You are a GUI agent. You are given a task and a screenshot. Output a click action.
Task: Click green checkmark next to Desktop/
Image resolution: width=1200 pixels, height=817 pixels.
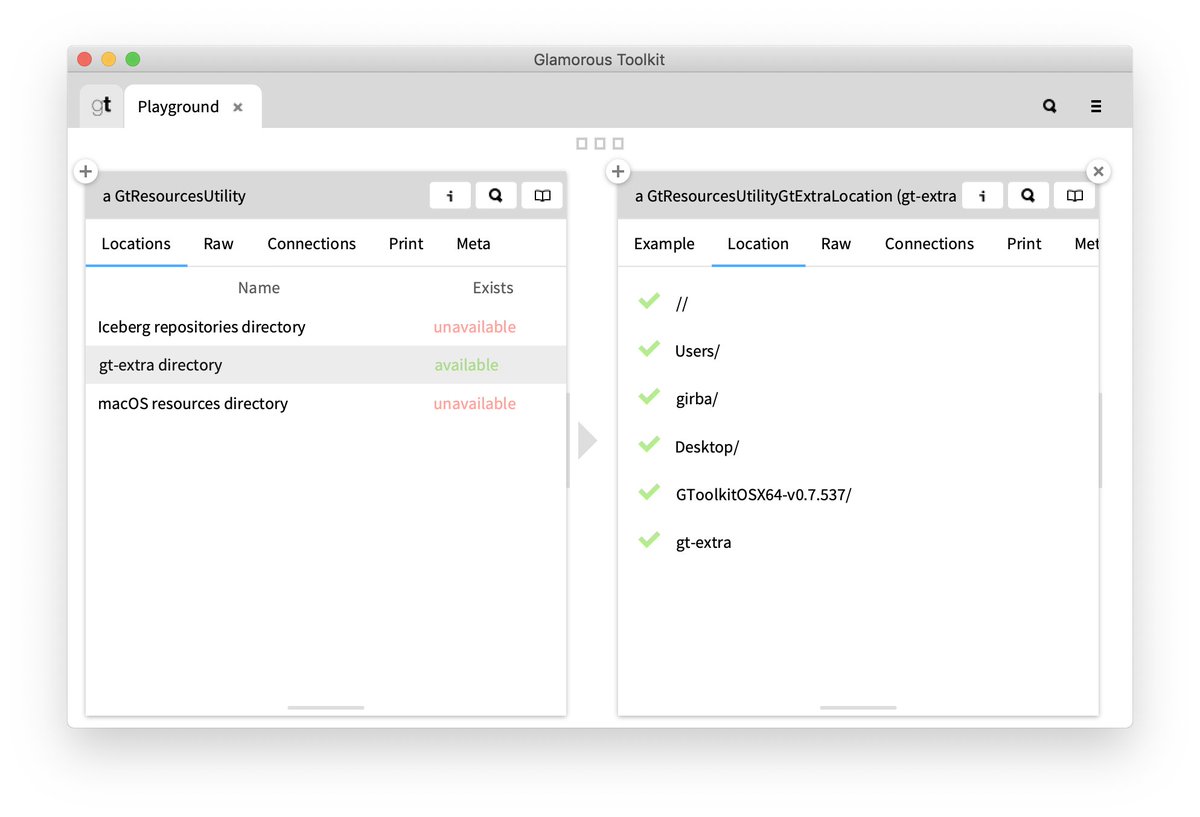[649, 445]
